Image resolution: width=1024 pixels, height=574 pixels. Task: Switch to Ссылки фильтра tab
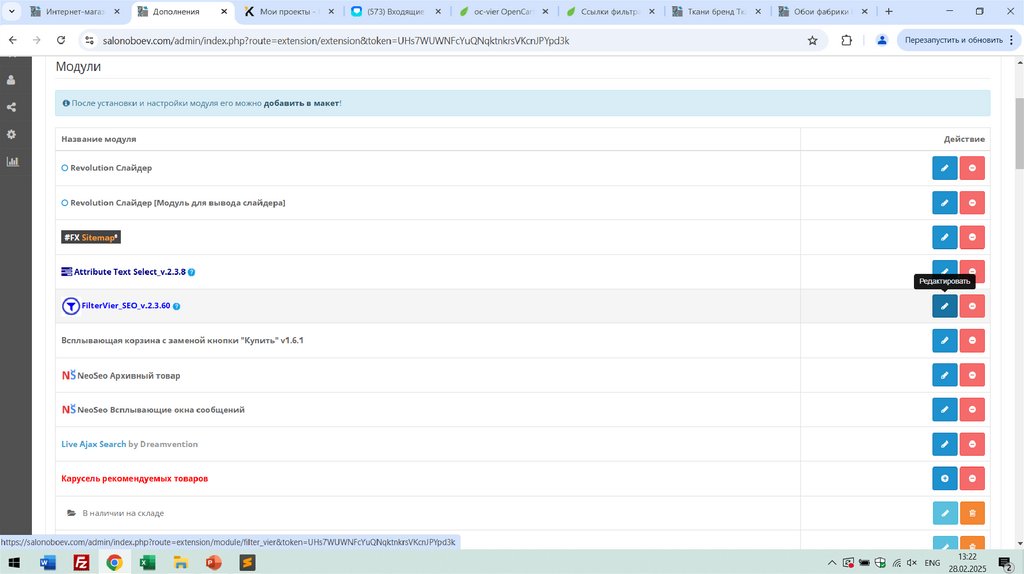click(x=610, y=12)
